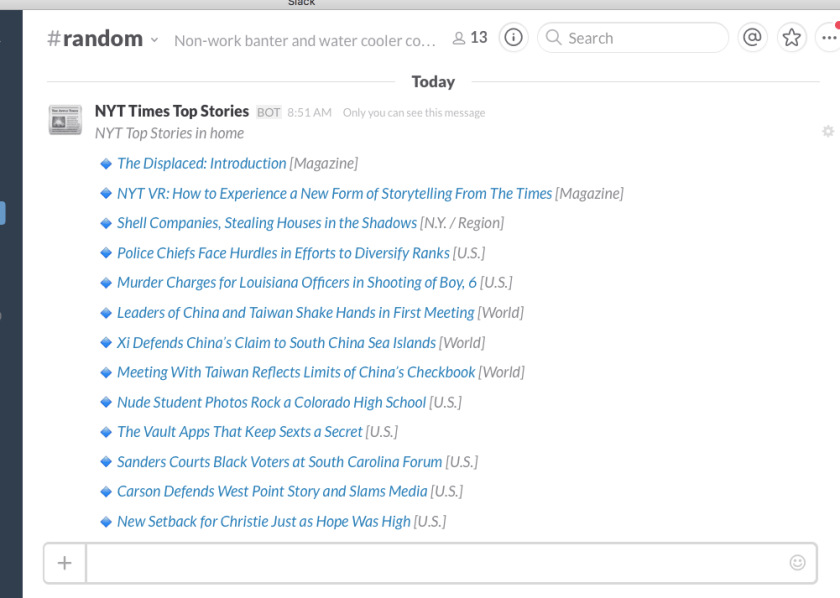Viewport: 840px width, 598px height.
Task: Open recent mentions with the @ icon
Action: (752, 37)
